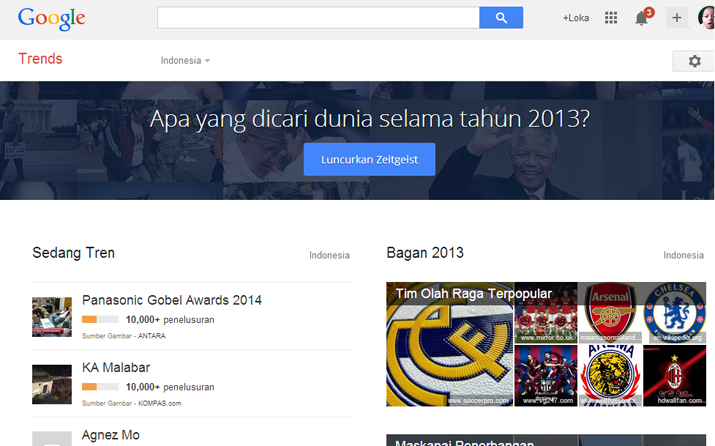715x446 pixels.
Task: Open the notifications bell
Action: click(x=642, y=18)
